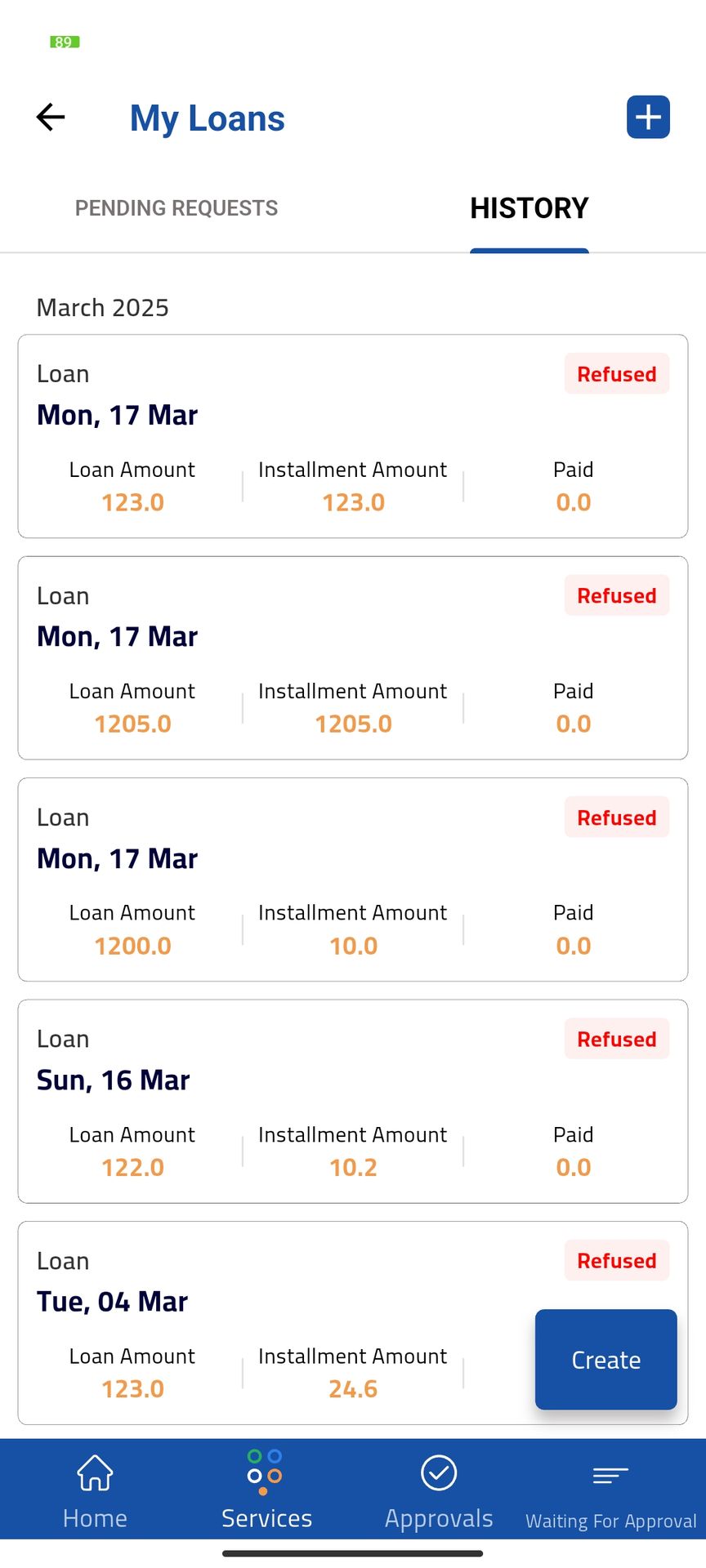Switch to the Pending Requests tab
706x1568 pixels.
(176, 208)
